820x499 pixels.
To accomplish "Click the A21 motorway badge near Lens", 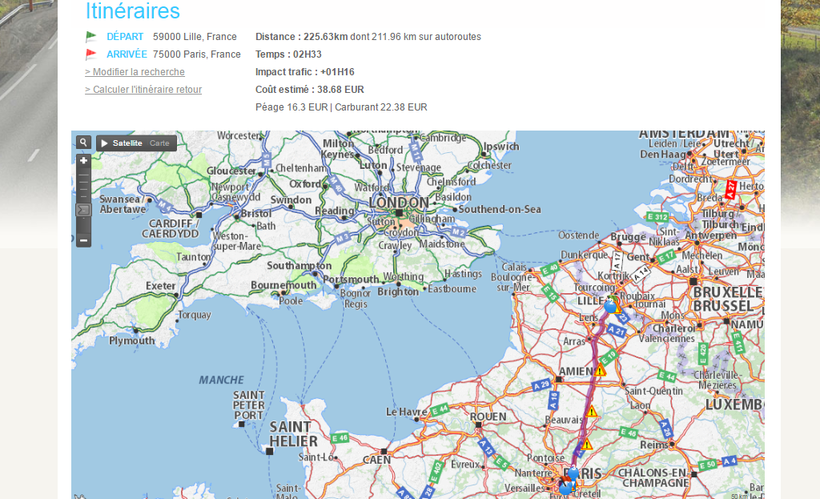I will pos(618,330).
